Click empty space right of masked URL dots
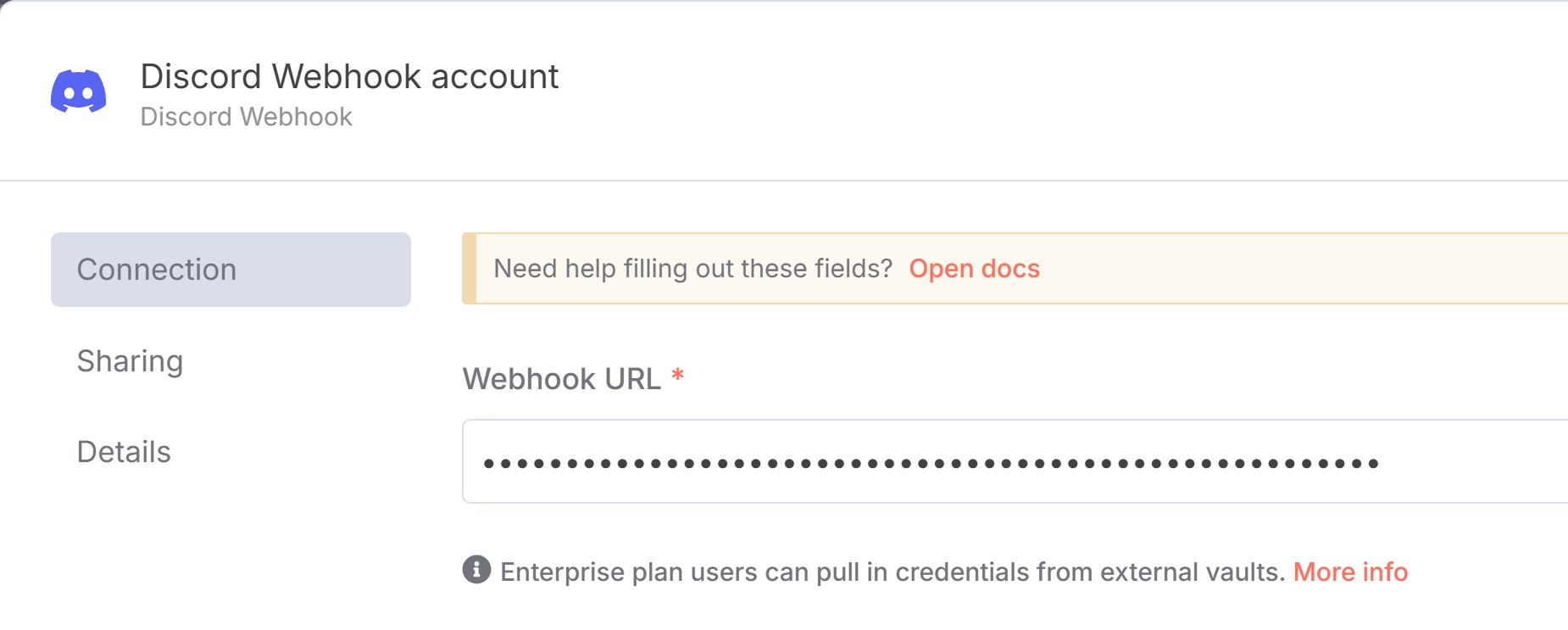The image size is (1568, 630). point(1475,462)
